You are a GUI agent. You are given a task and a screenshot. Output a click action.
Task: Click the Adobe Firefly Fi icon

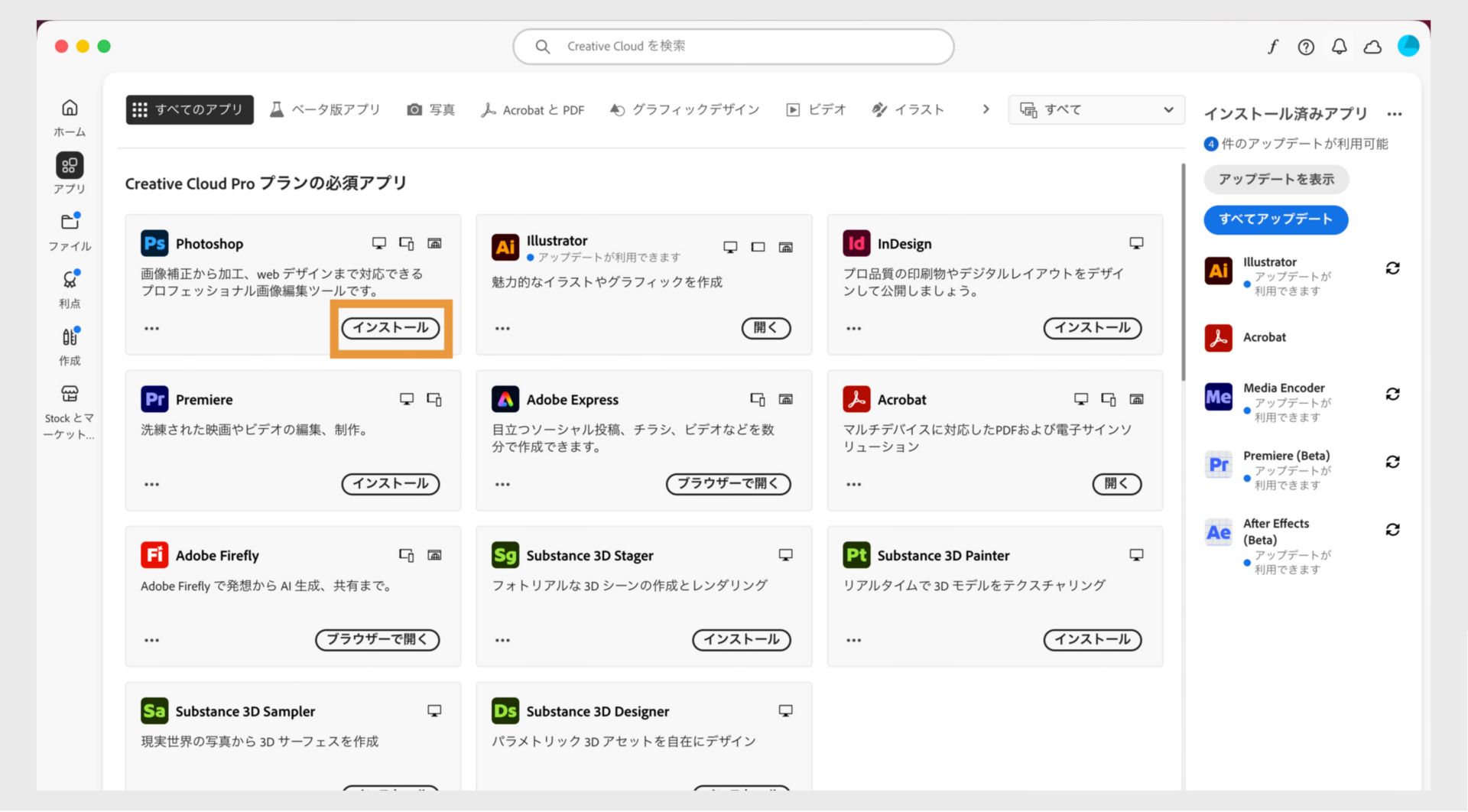(154, 555)
